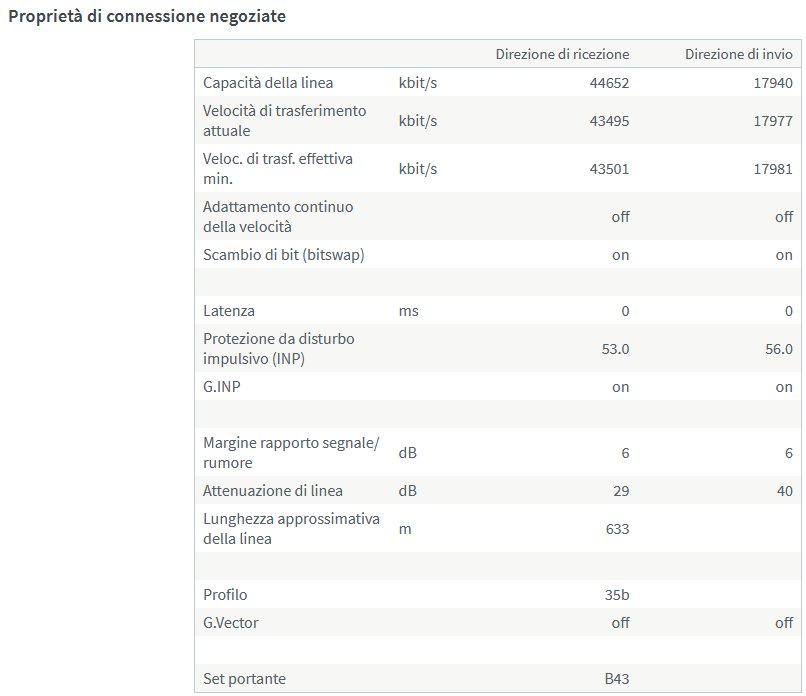The height and width of the screenshot is (696, 806).
Task: Click the effective minimum rate value 17981
Action: point(773,169)
